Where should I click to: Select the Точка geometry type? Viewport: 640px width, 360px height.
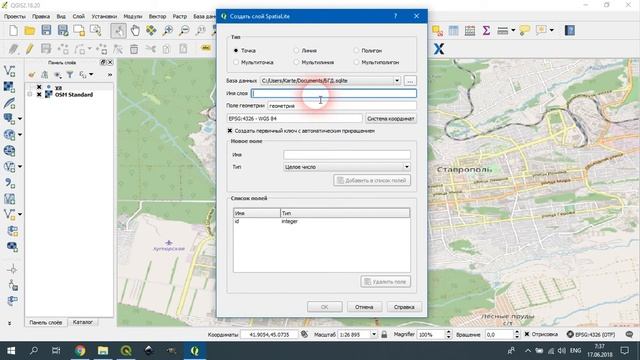coord(236,51)
